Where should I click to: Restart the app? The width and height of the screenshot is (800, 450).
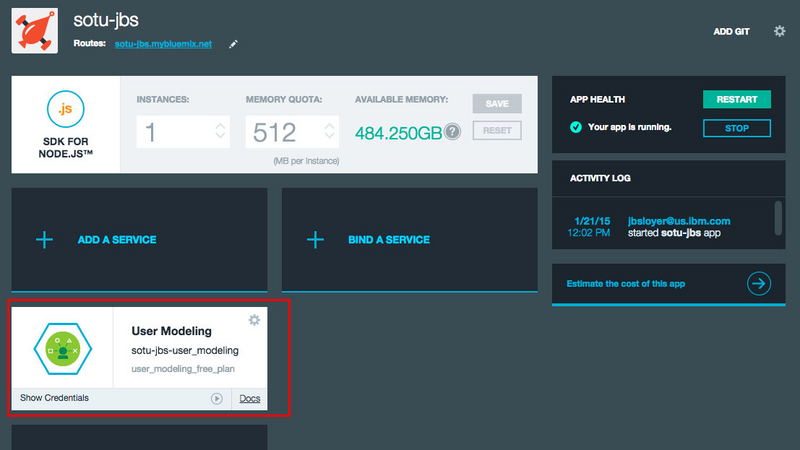coord(737,99)
